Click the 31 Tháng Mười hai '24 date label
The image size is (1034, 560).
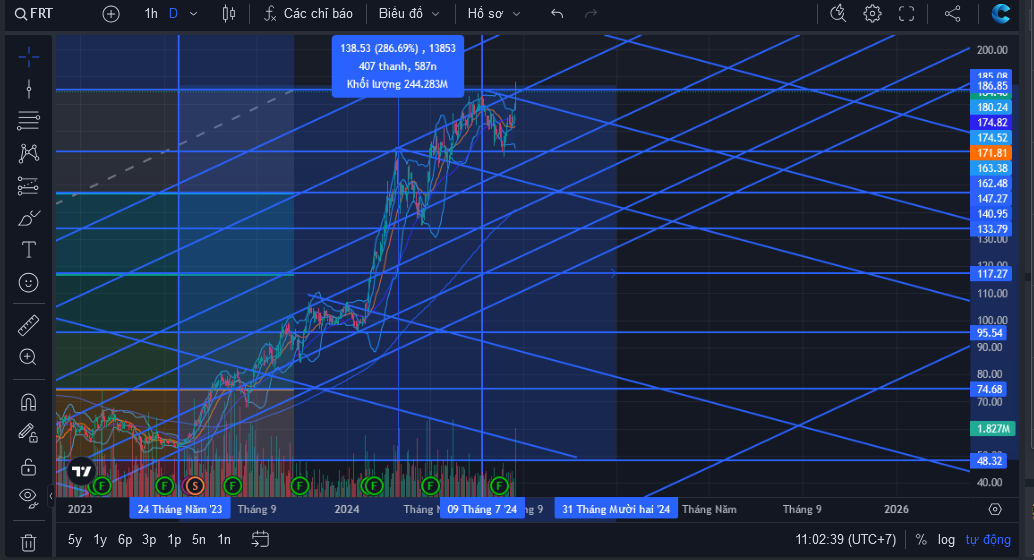pos(616,509)
